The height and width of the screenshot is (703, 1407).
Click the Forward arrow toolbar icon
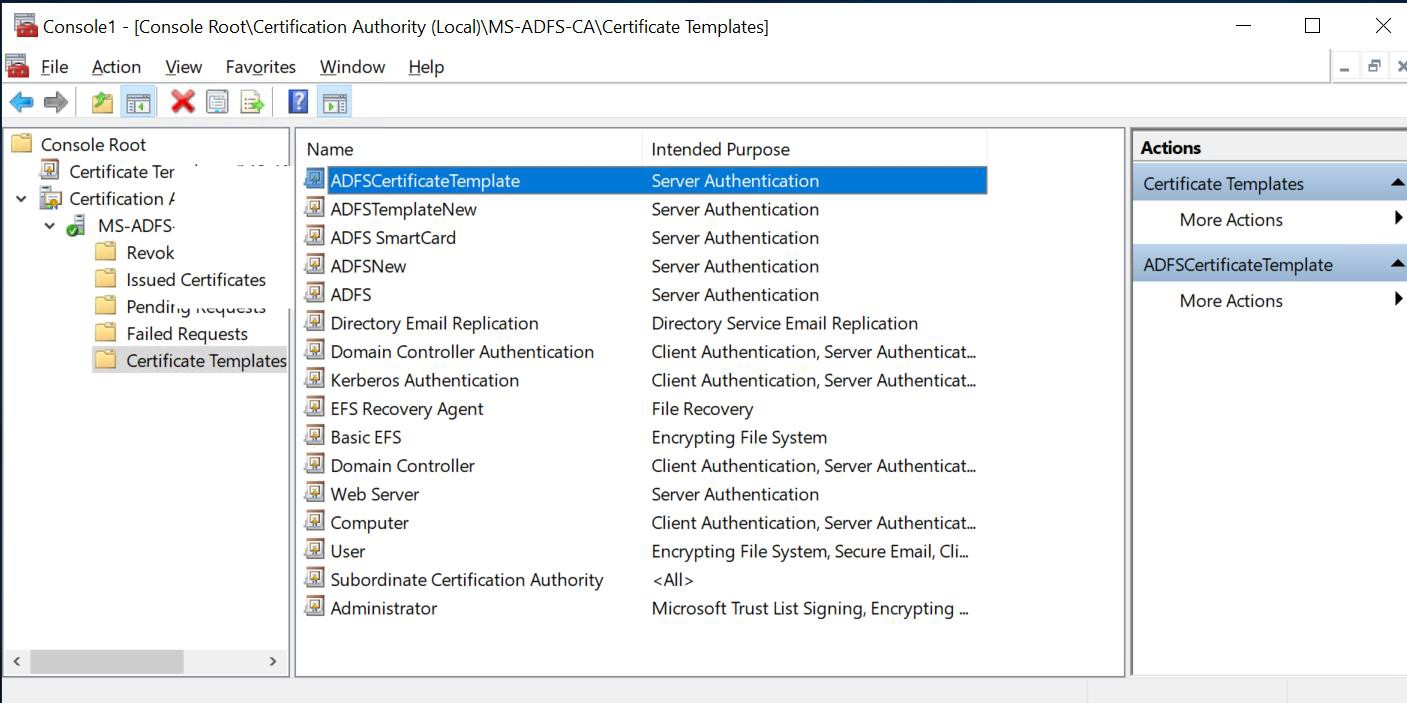point(56,101)
